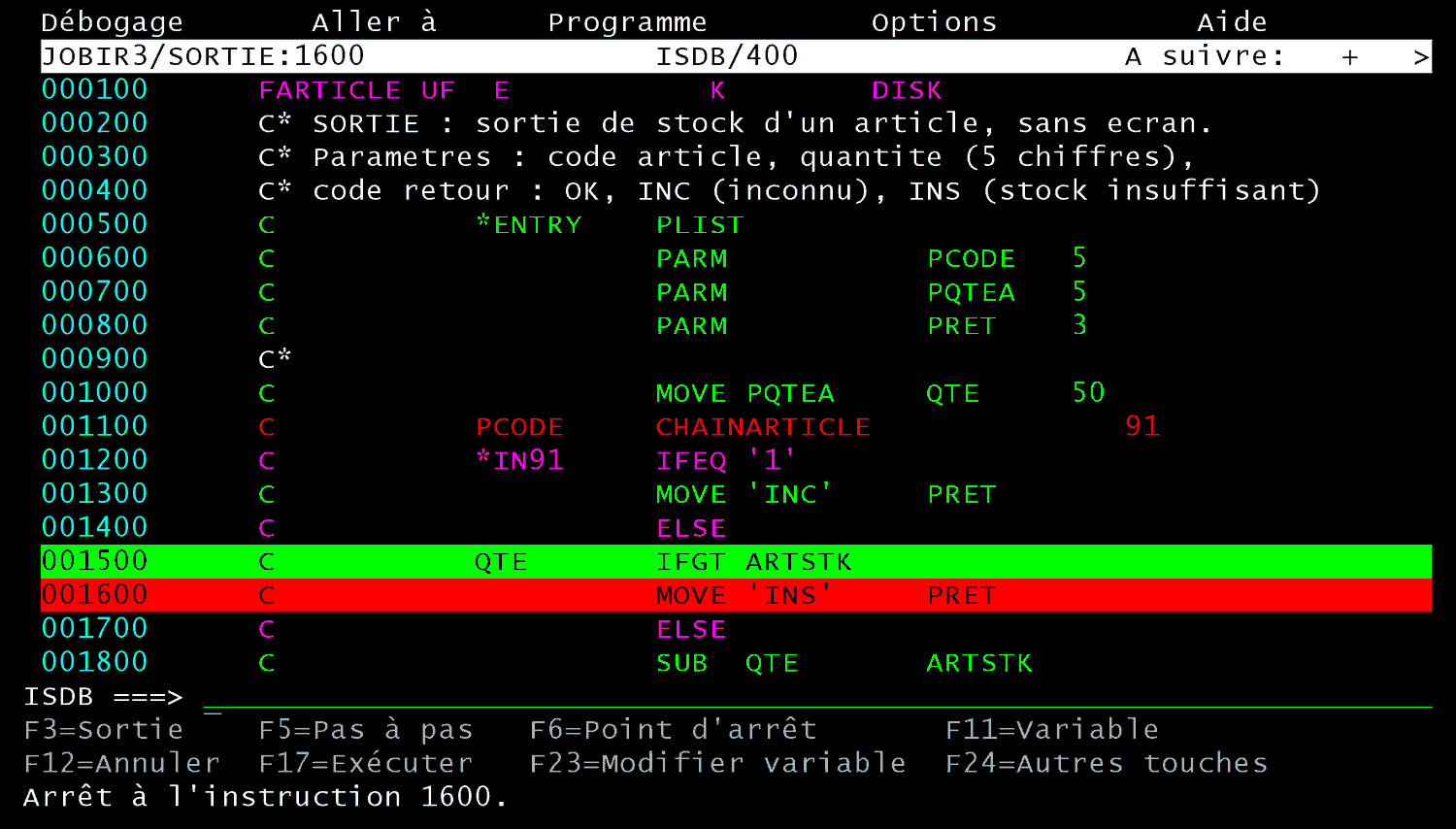Click the ELSE operation on line 001400
The height and width of the screenshot is (829, 1456).
coord(691,528)
